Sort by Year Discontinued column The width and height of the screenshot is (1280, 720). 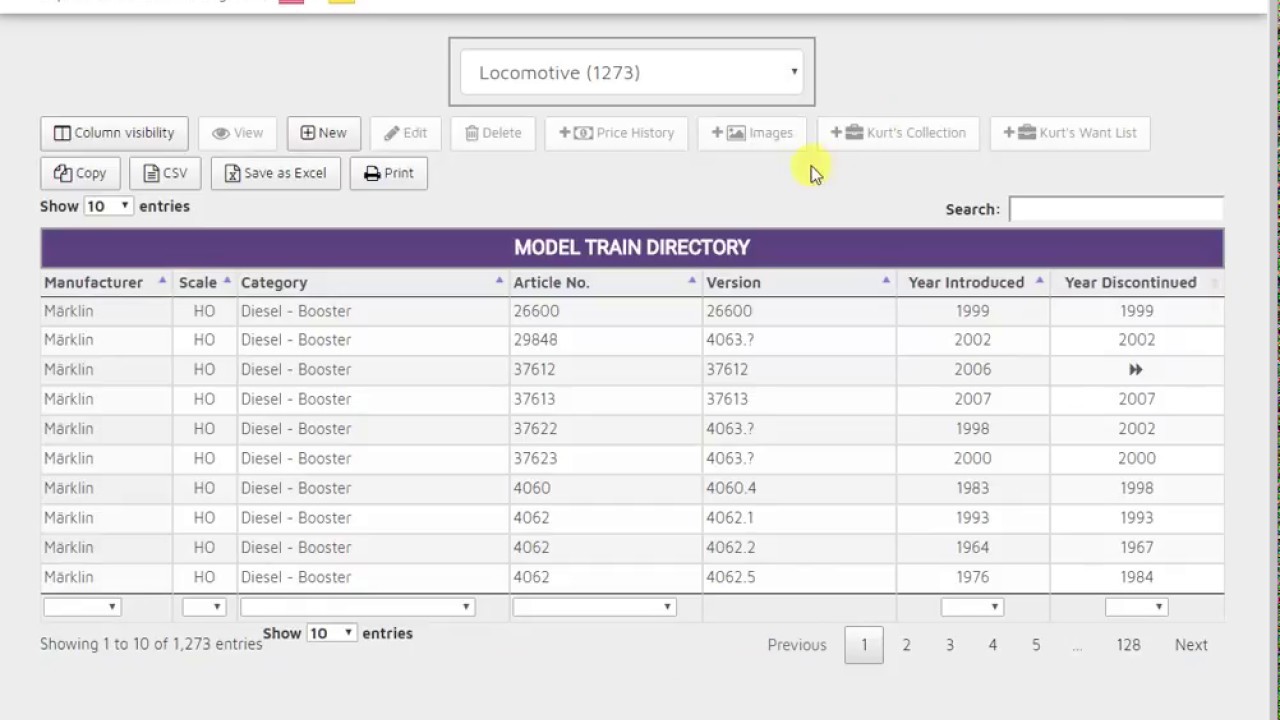1137,282
